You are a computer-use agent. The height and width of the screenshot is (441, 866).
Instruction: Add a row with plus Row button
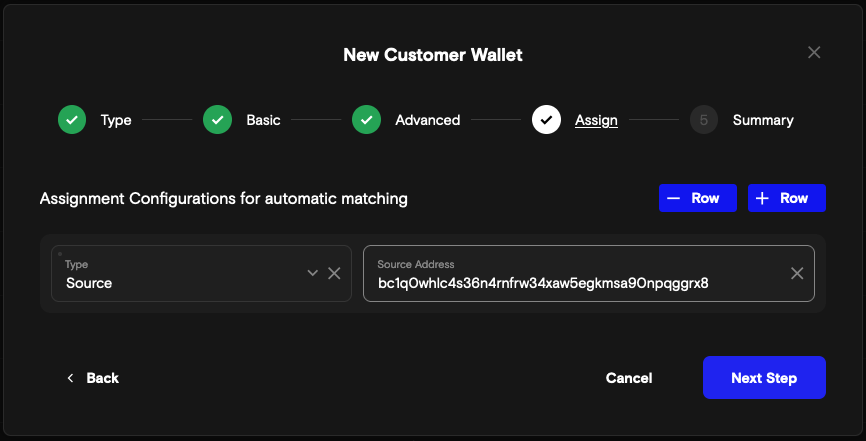[x=786, y=198]
